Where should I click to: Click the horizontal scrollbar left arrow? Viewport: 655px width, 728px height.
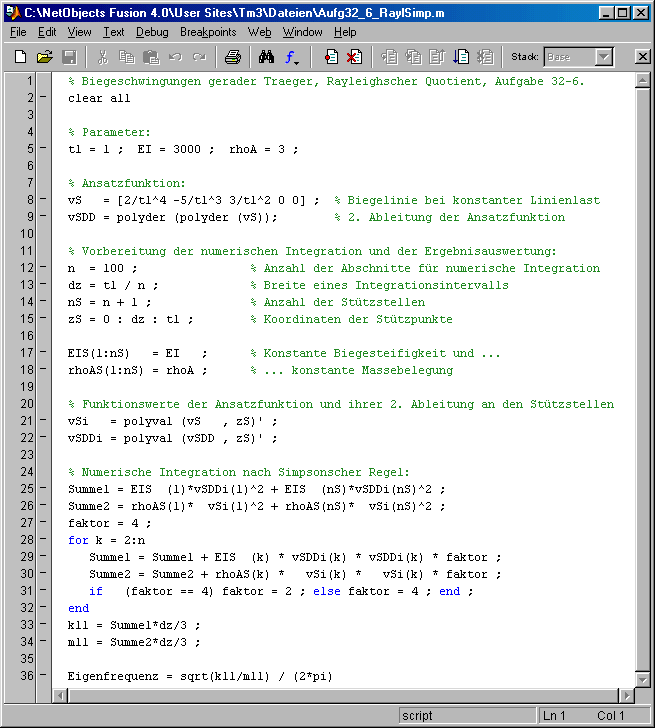tap(60, 696)
